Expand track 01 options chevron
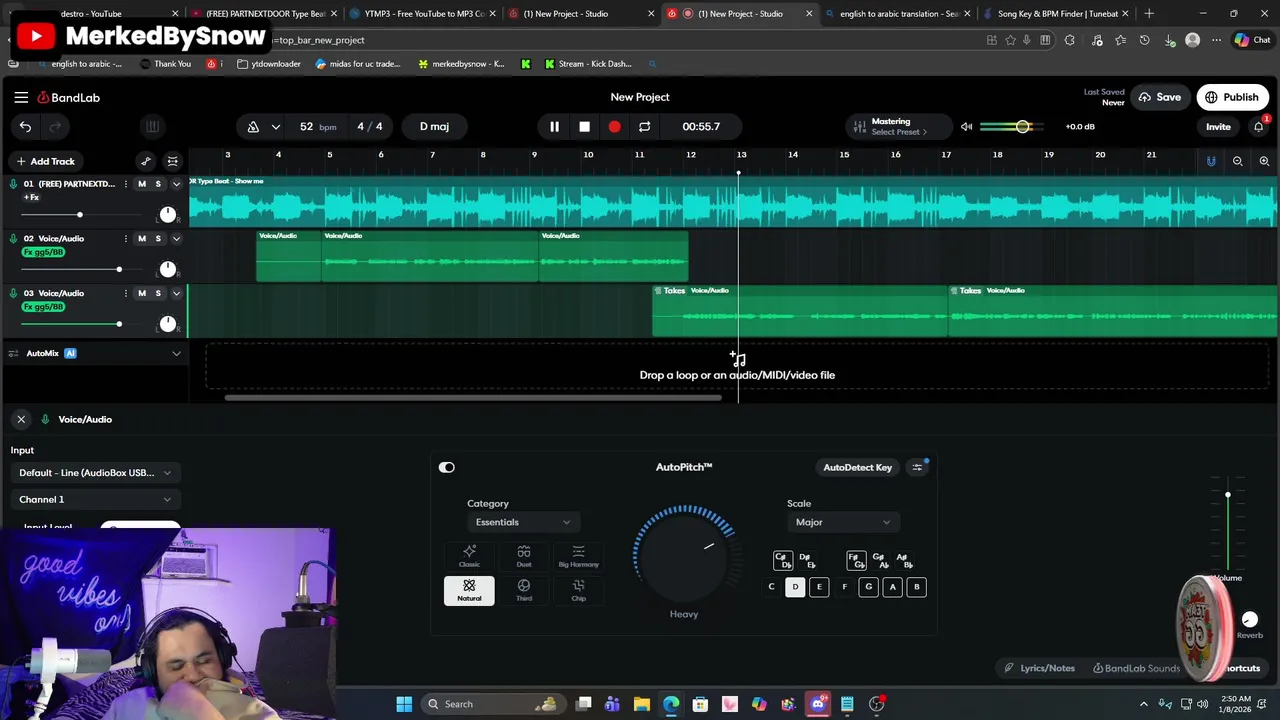1280x720 pixels. point(176,184)
